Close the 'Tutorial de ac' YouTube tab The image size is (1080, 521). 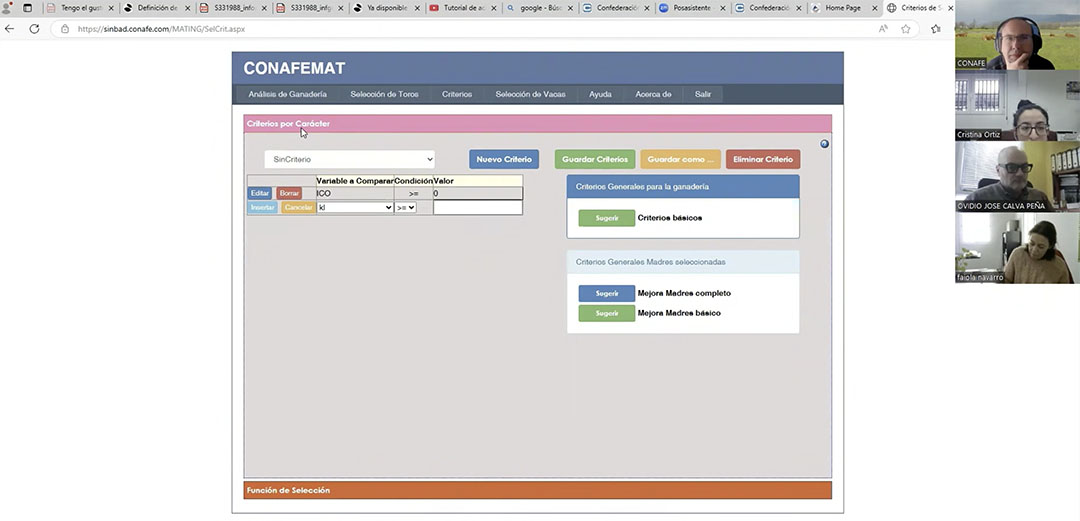tap(493, 8)
